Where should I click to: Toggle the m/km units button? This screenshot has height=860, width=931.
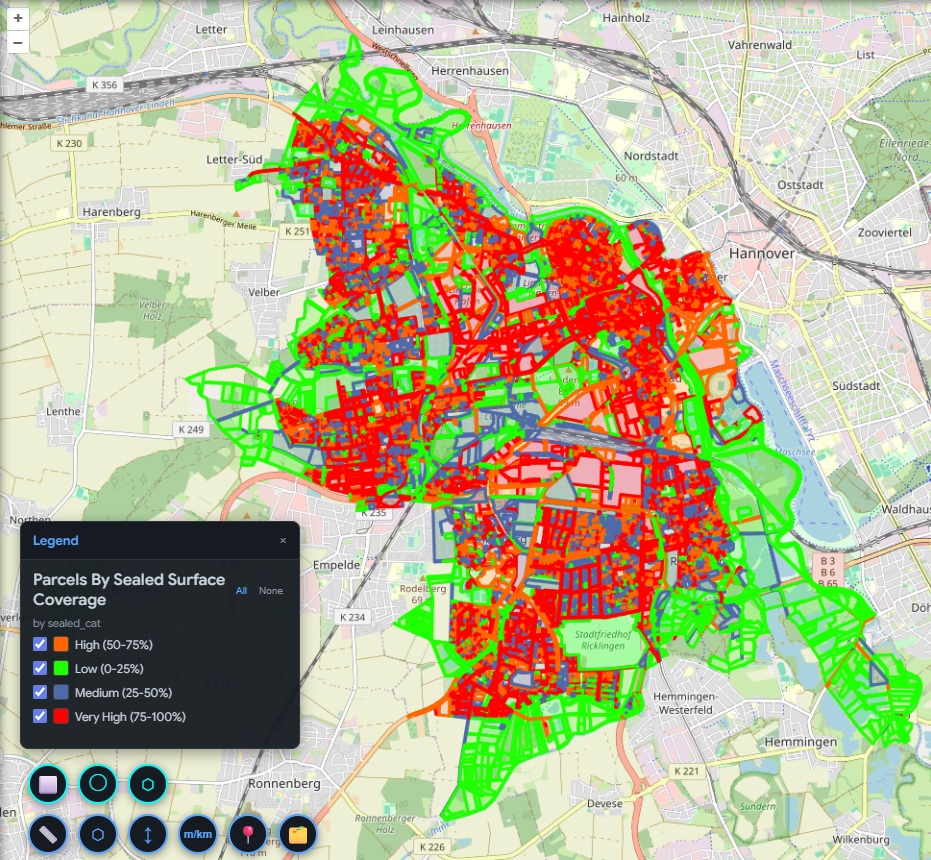coord(198,834)
